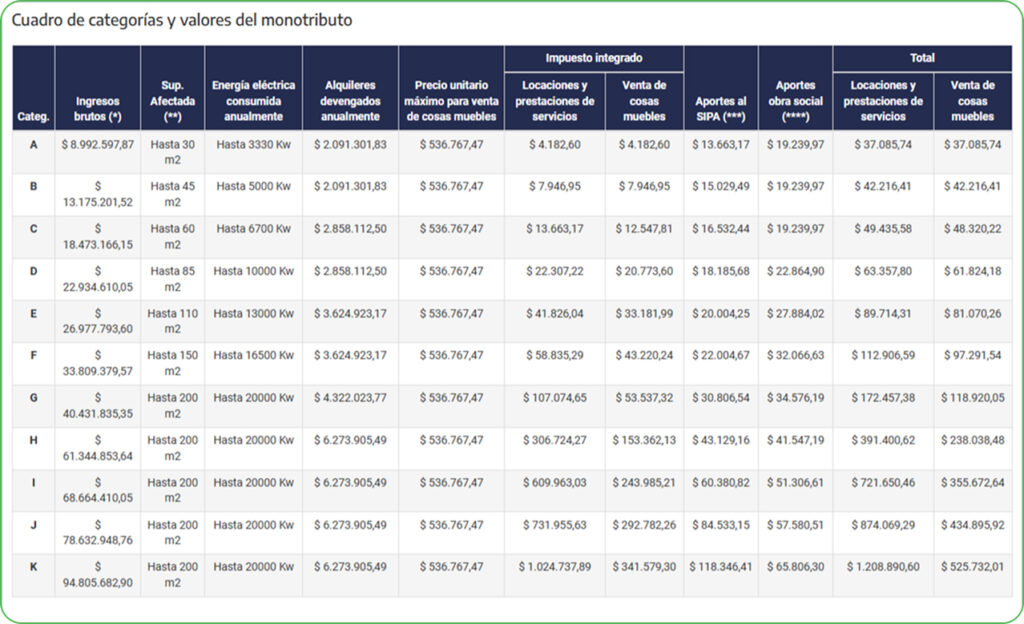Click the category K row label
The image size is (1024, 624).
[34, 567]
